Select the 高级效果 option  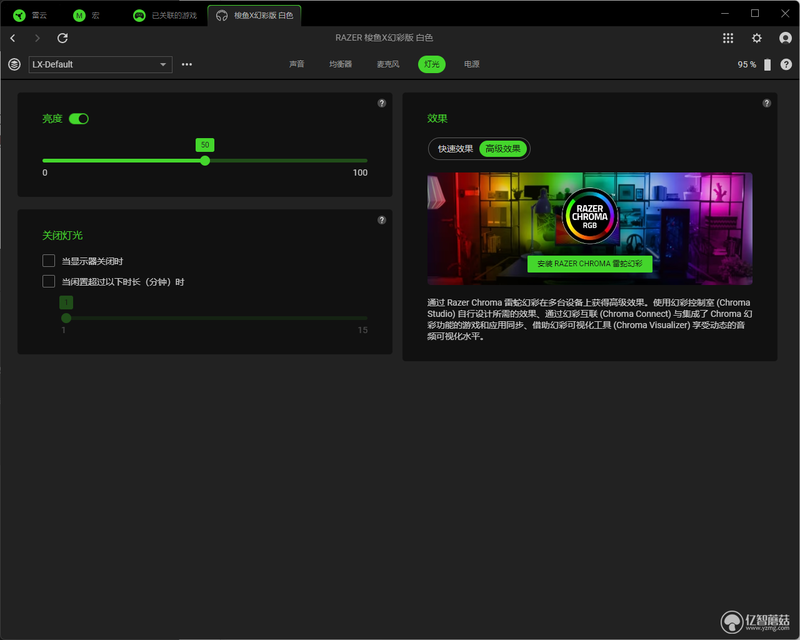click(x=503, y=149)
